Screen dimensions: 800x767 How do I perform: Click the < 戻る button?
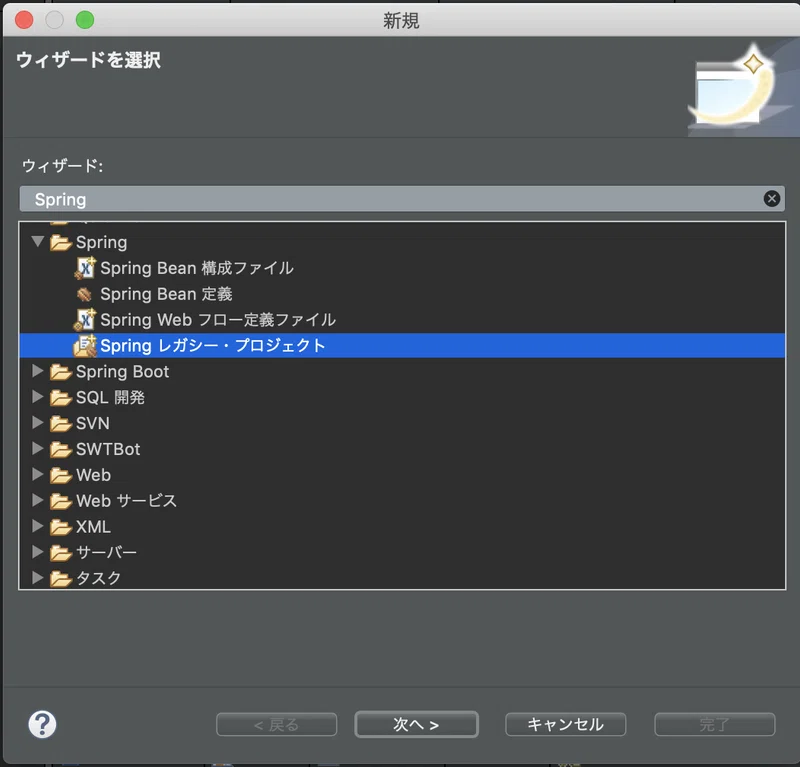click(277, 724)
